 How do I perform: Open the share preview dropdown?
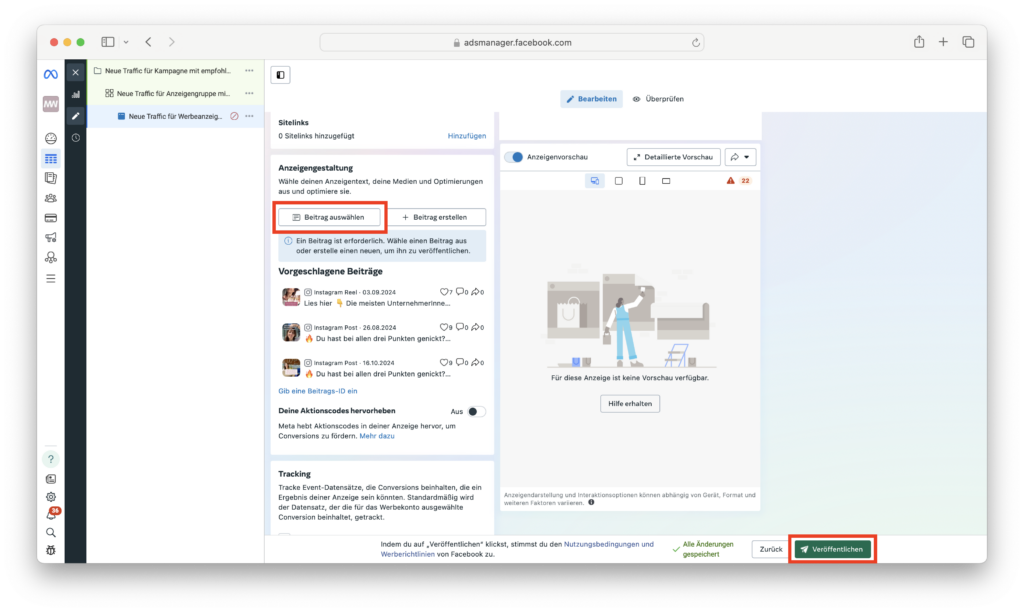click(740, 157)
